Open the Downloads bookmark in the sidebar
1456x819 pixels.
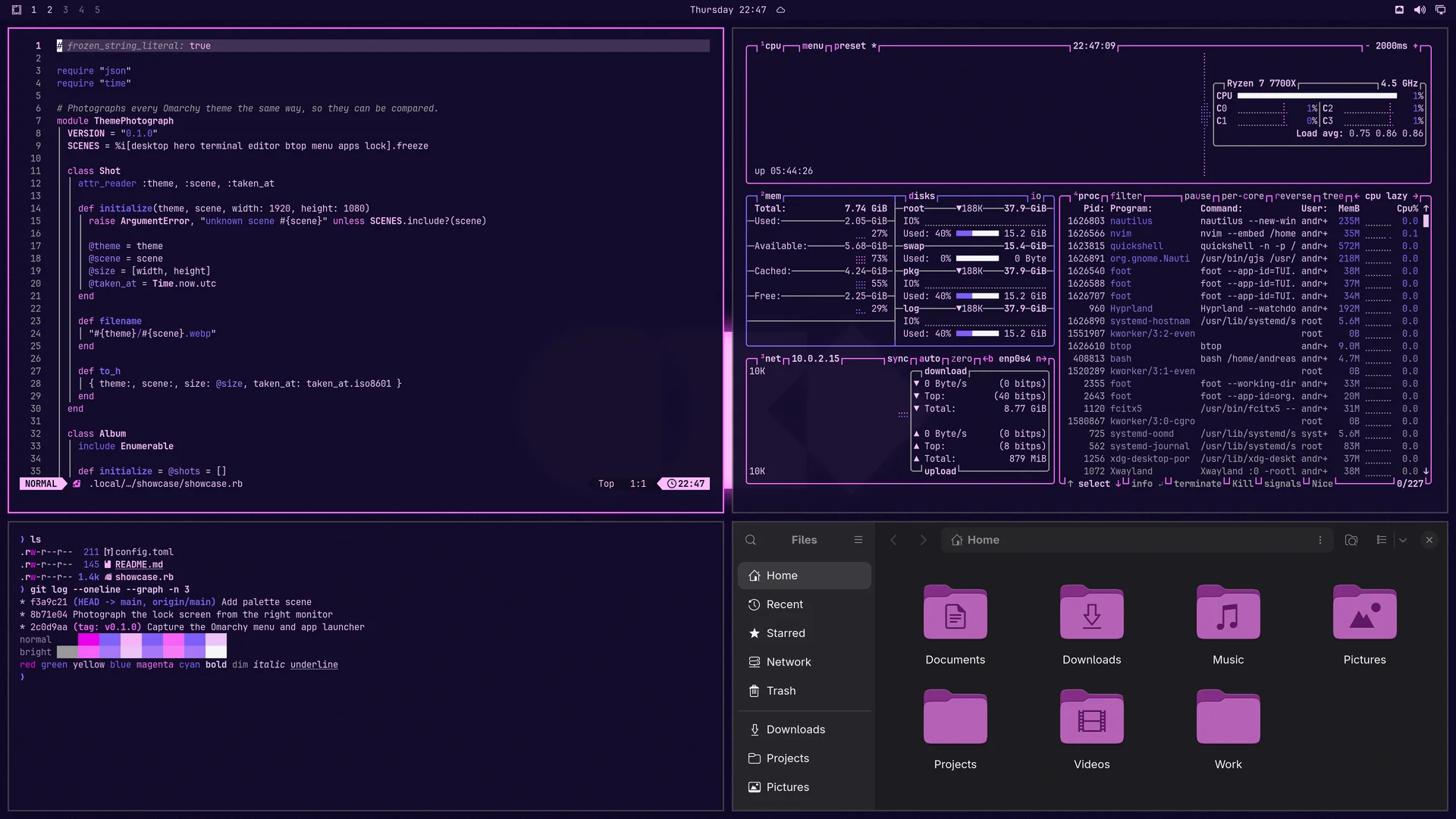(804, 730)
